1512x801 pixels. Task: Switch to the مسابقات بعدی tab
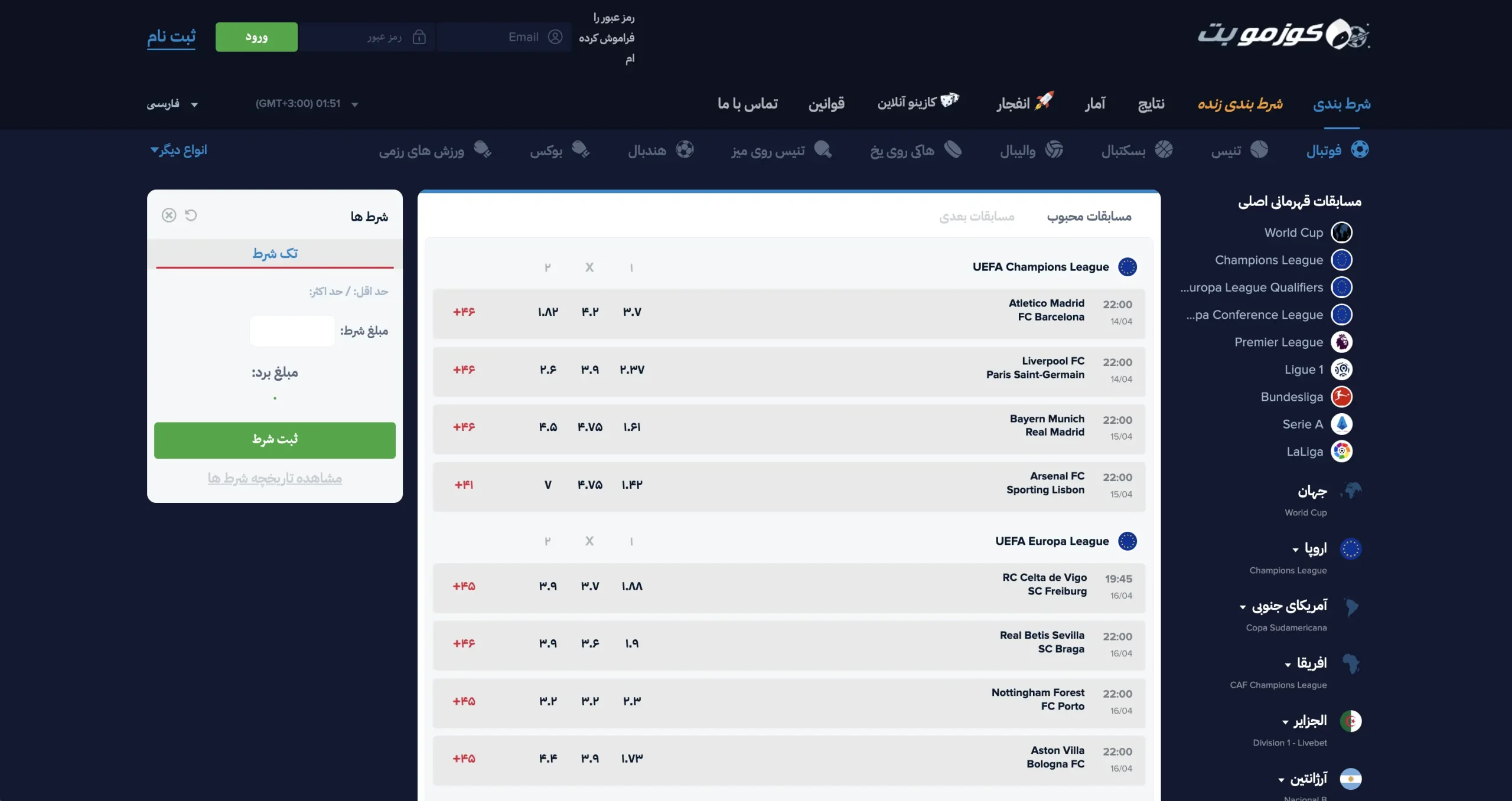click(x=976, y=217)
